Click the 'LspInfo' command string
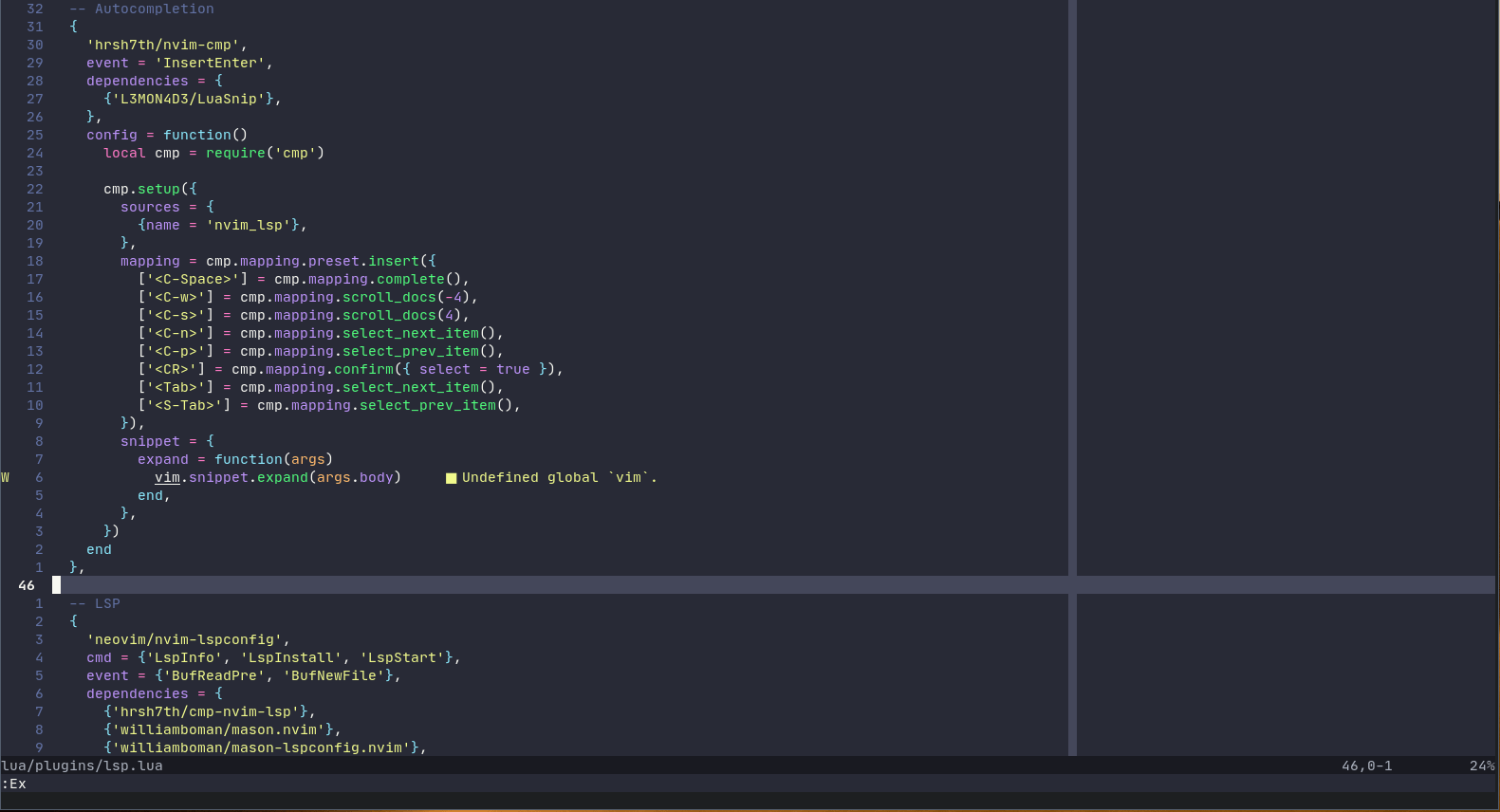The image size is (1500, 812). coord(184,657)
